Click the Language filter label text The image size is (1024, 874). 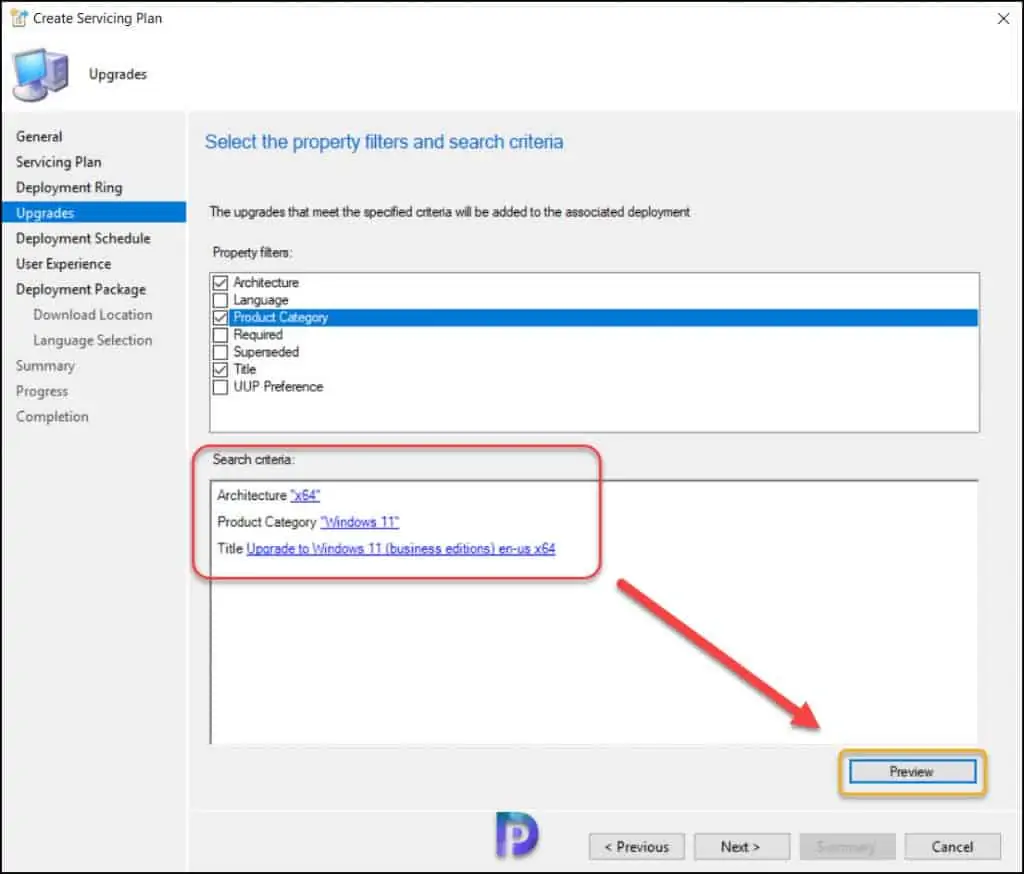coord(261,300)
